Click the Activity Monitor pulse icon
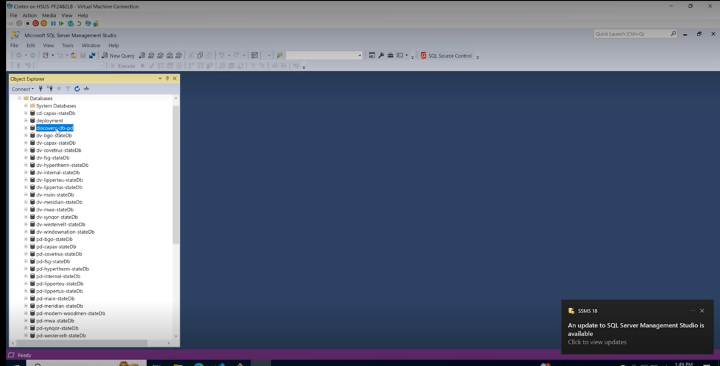The image size is (720, 366). point(86,89)
